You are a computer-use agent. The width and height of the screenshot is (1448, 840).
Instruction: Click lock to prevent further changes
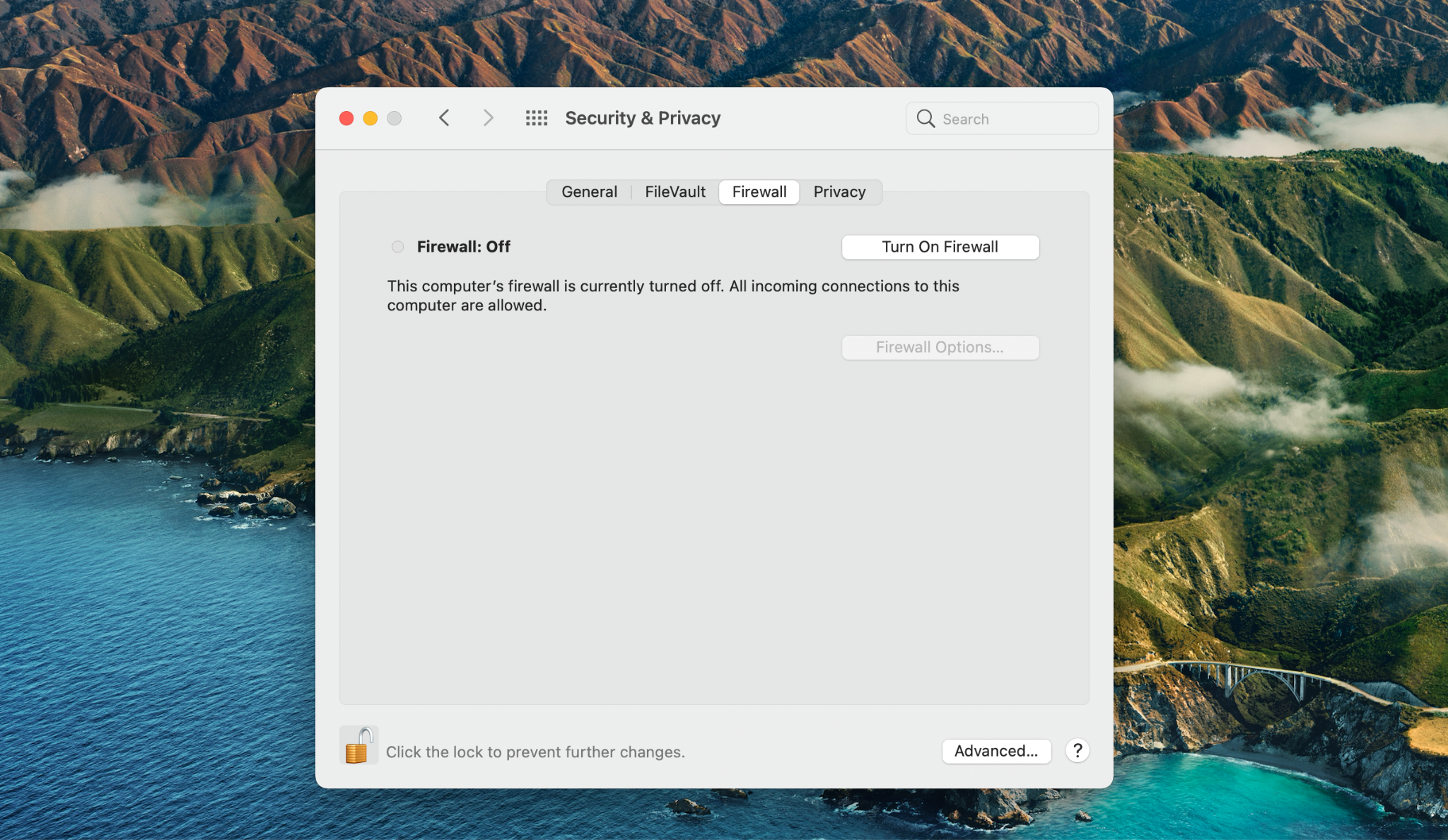click(x=357, y=751)
